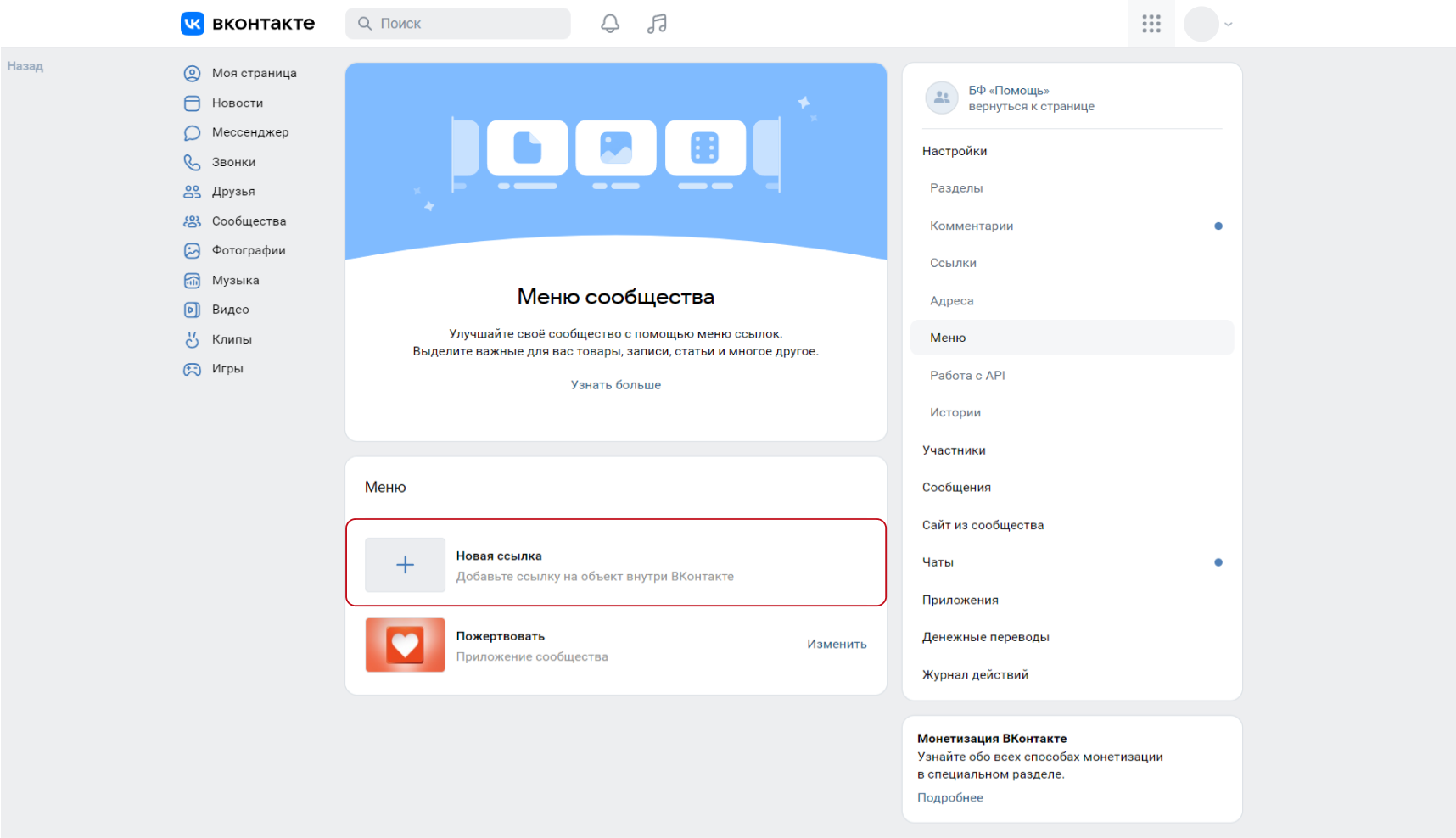
Task: Click the profile avatar in header
Action: click(1201, 24)
